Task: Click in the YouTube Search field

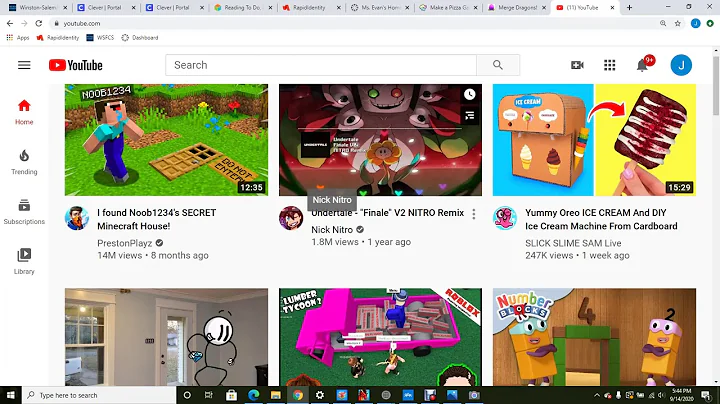Action: pos(321,65)
